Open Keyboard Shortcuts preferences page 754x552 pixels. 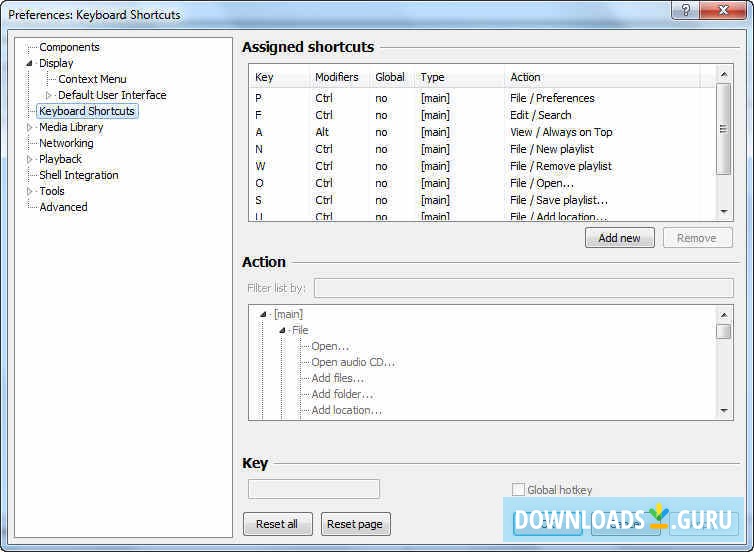[87, 111]
